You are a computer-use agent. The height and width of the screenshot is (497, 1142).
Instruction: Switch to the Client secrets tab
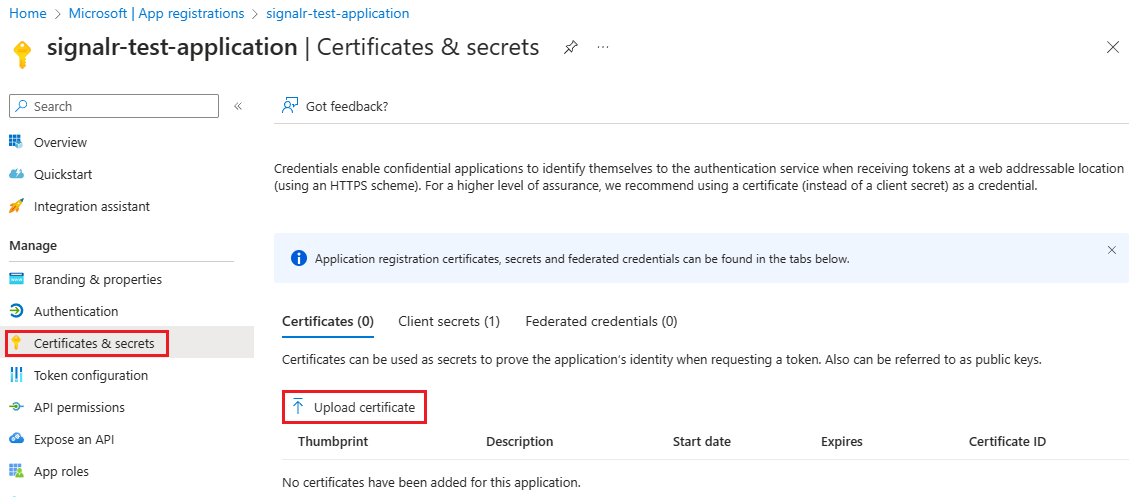click(449, 321)
